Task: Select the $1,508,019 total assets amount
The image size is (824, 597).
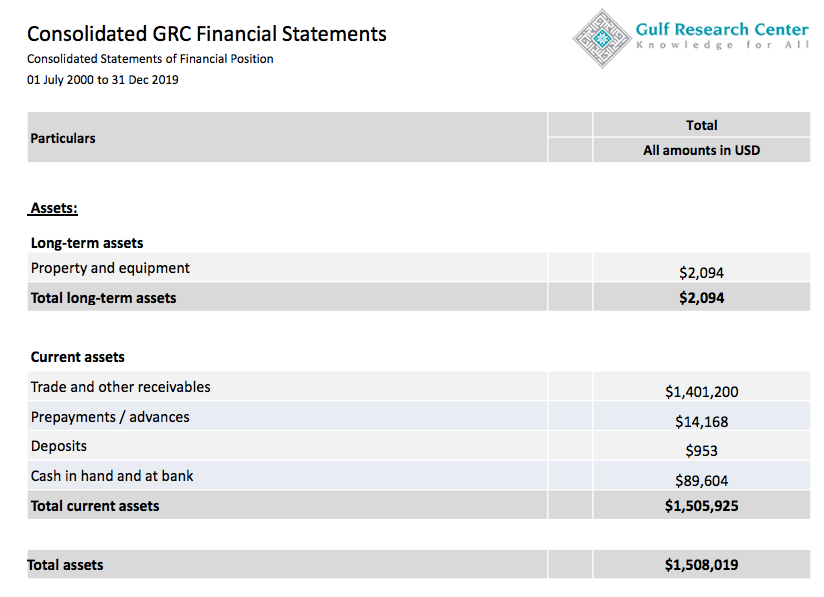Action: coord(701,565)
